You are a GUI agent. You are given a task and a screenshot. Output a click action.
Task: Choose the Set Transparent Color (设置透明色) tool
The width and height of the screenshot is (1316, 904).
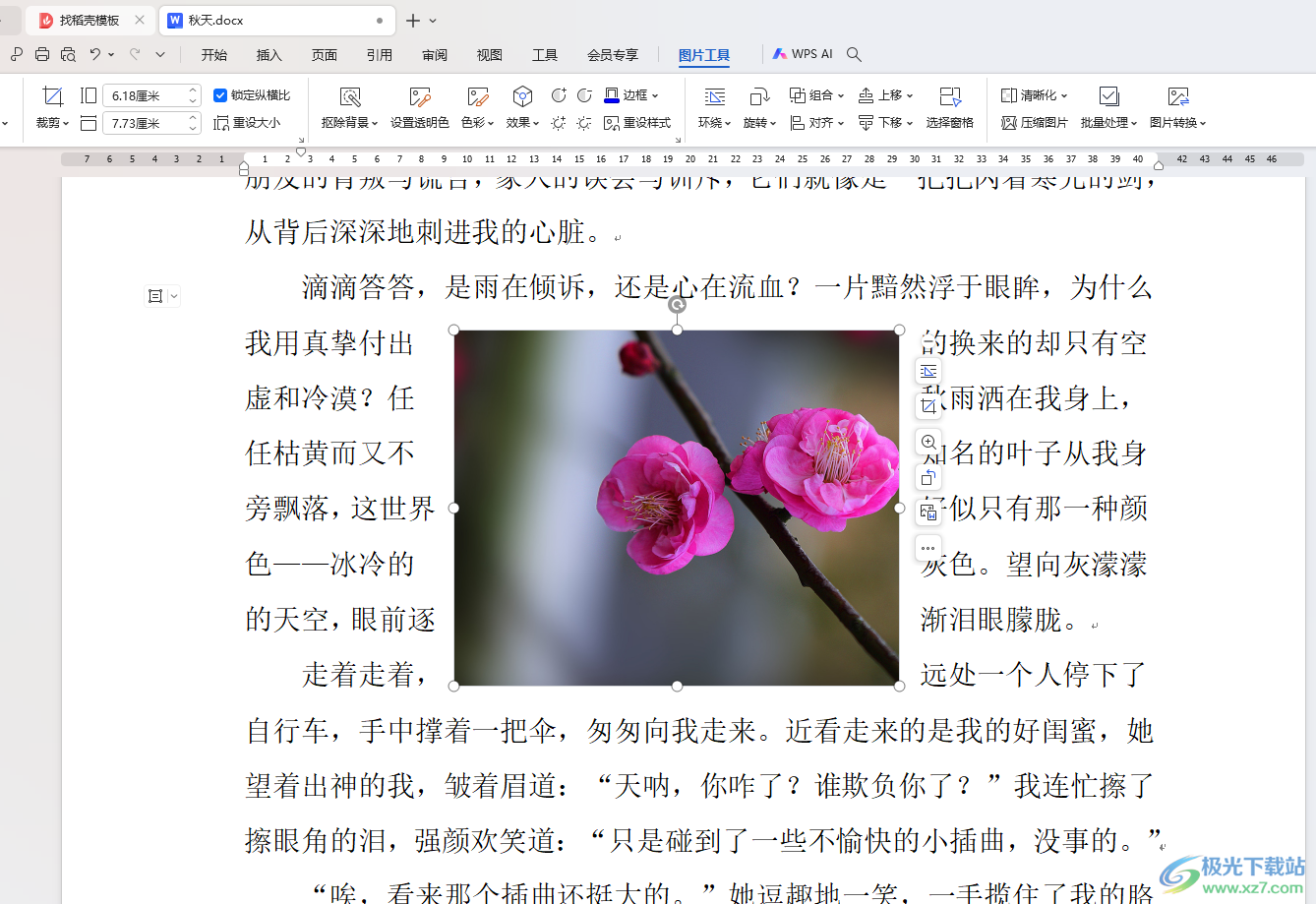coord(420,96)
